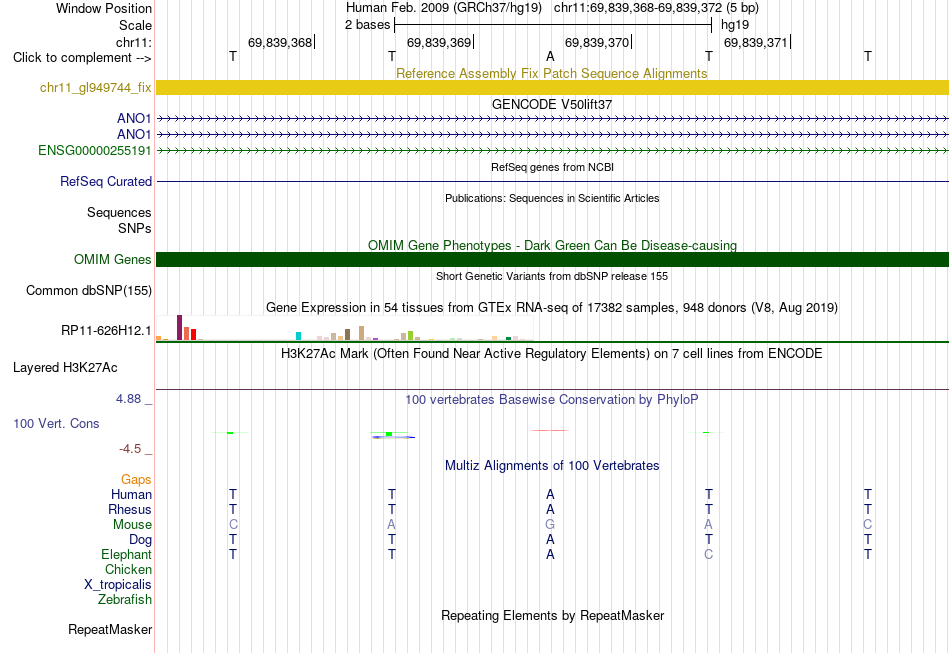Click the A base in Human row

550,494
